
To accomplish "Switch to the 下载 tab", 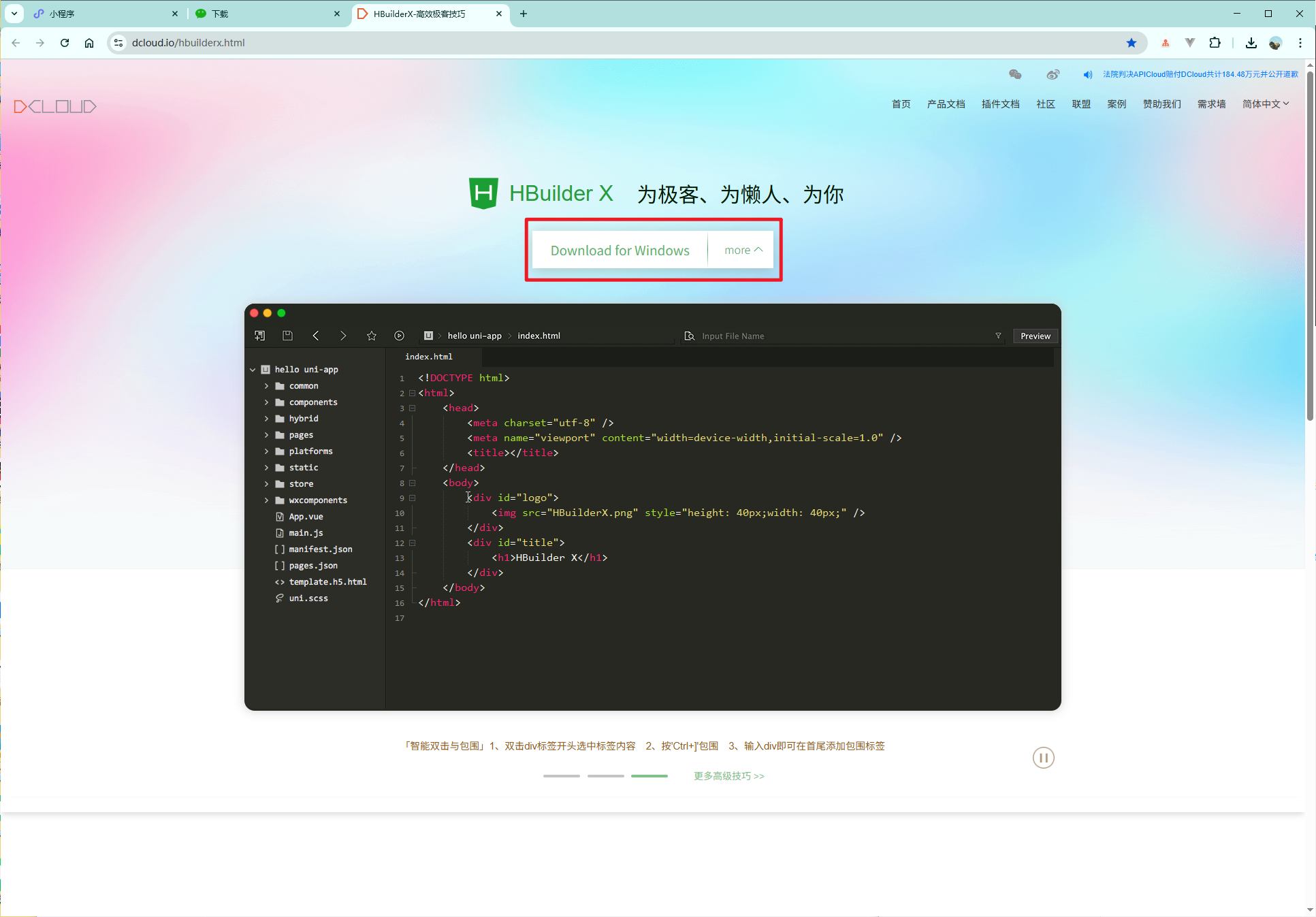I will tap(268, 14).
